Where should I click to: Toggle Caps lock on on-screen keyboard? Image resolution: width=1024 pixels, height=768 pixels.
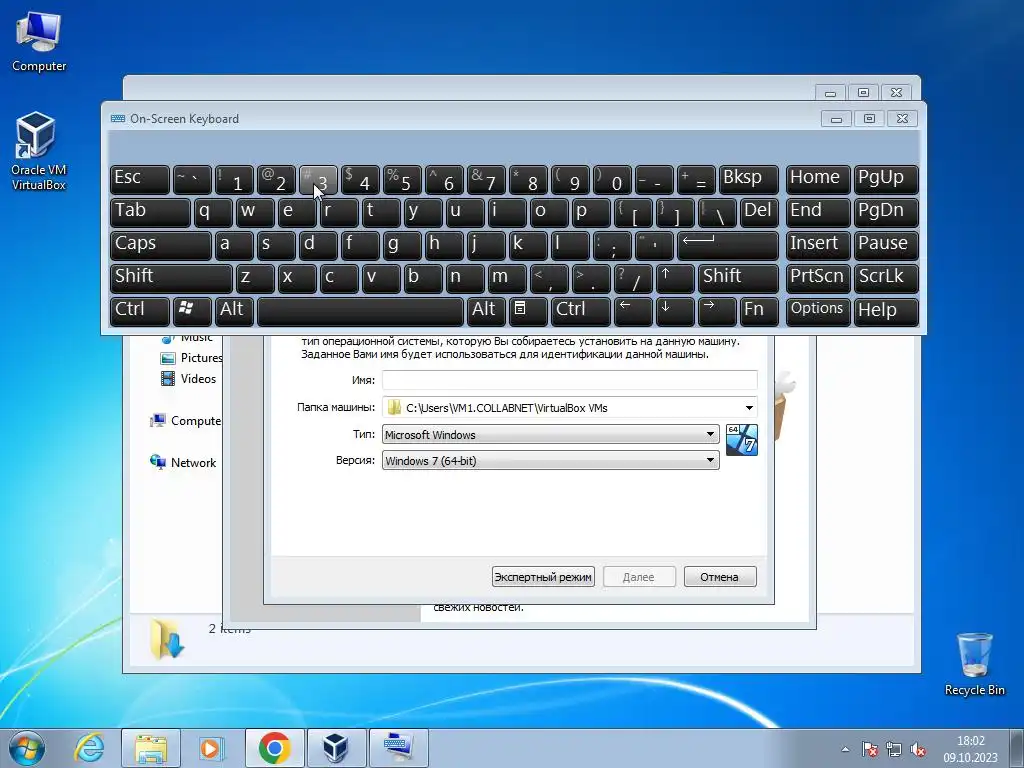[161, 246]
